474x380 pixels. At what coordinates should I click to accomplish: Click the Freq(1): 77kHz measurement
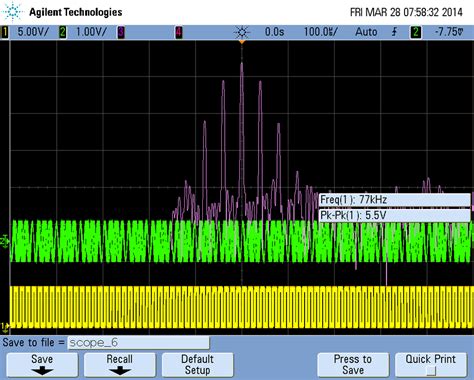click(395, 200)
